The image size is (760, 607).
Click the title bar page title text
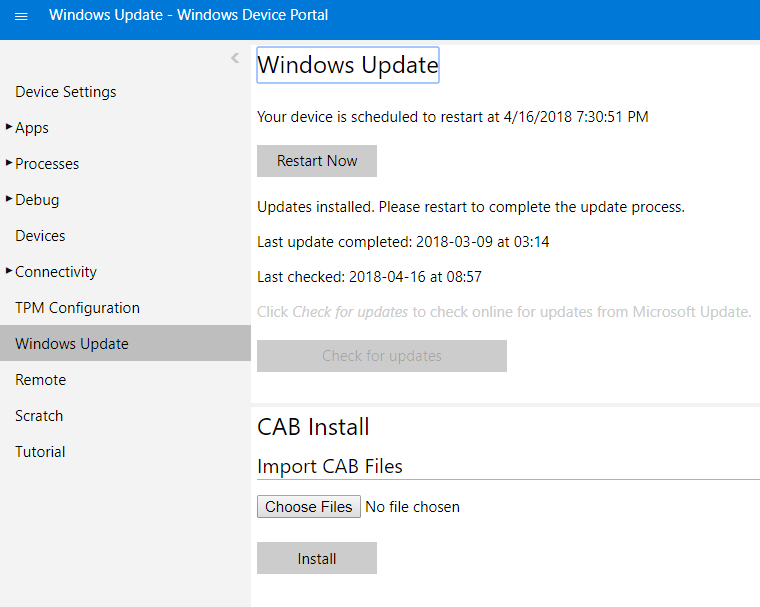pyautogui.click(x=189, y=15)
